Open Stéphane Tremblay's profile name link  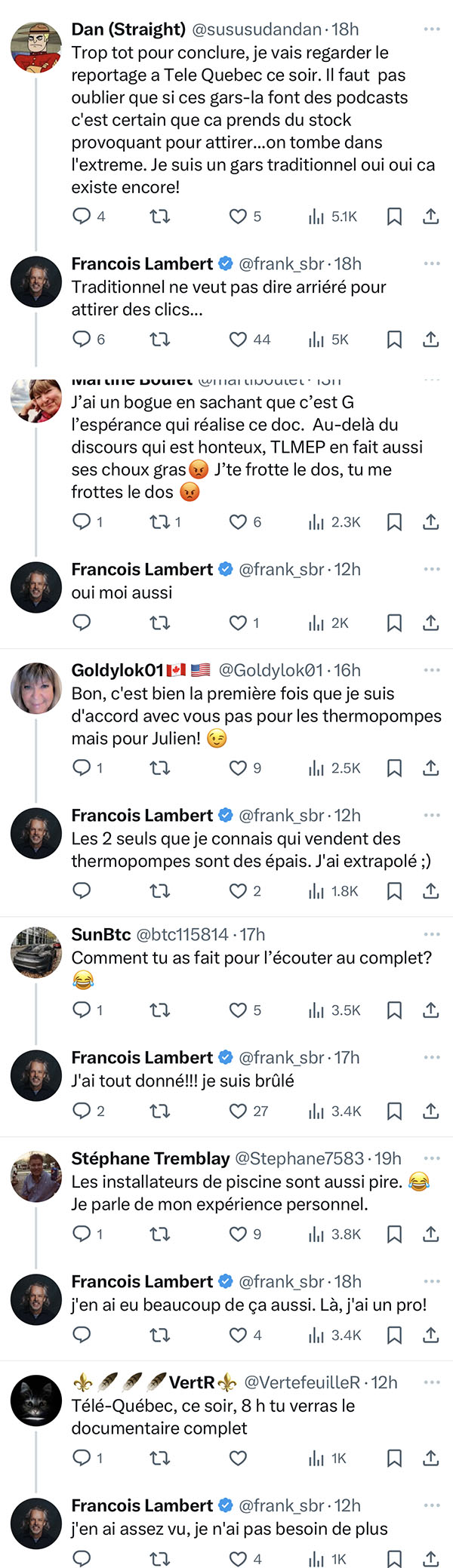150,1158
